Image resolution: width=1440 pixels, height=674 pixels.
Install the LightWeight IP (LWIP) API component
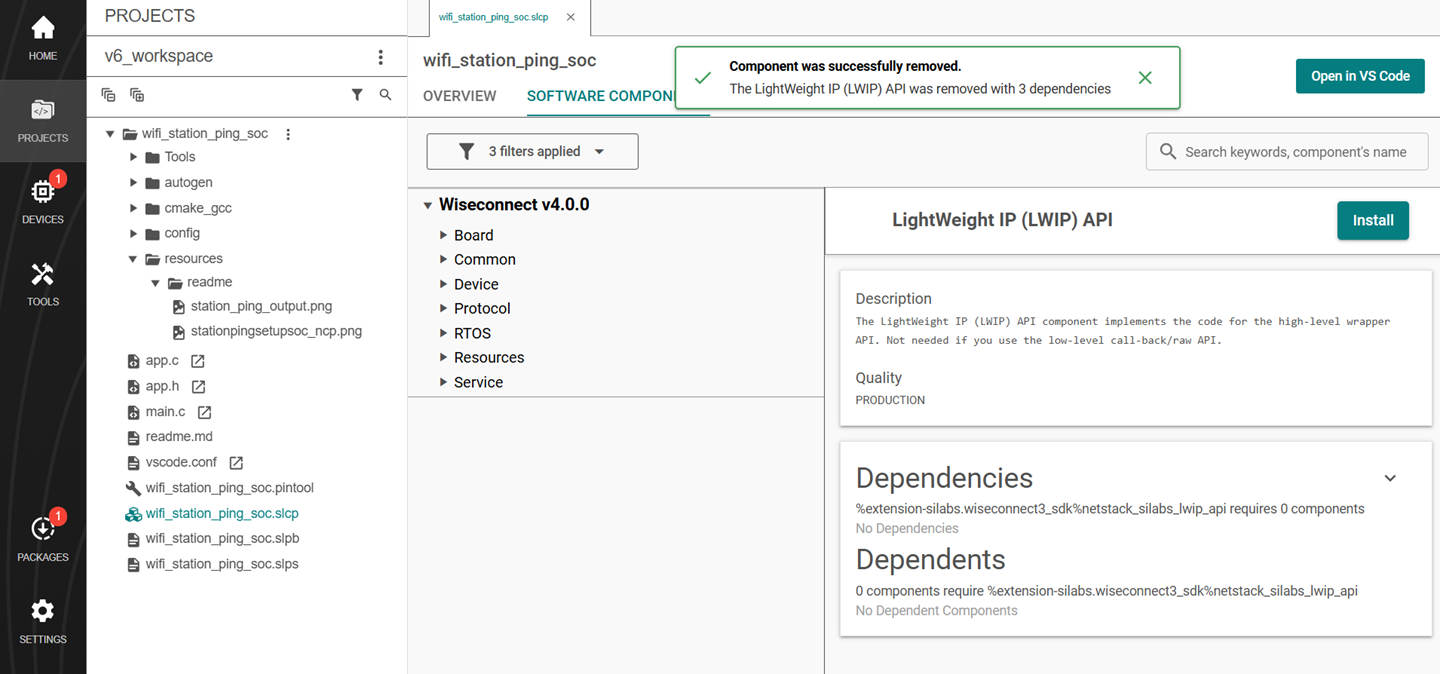(1372, 220)
